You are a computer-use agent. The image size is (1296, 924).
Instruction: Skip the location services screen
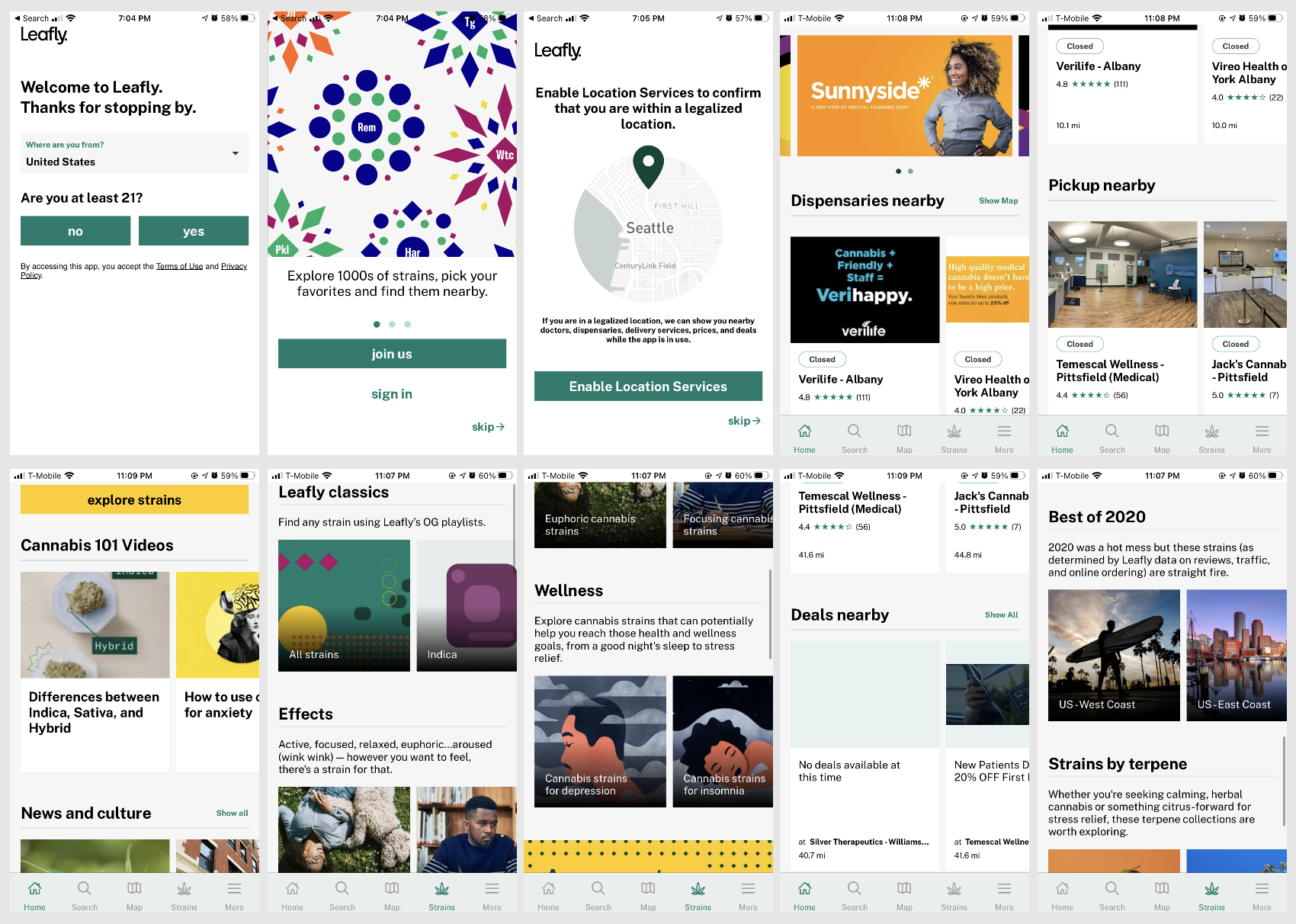pos(744,421)
